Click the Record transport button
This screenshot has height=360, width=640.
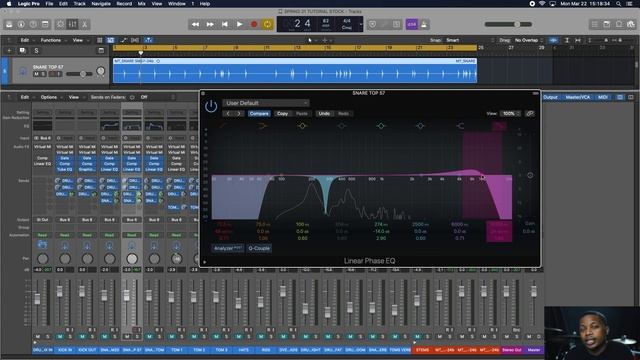click(x=254, y=24)
